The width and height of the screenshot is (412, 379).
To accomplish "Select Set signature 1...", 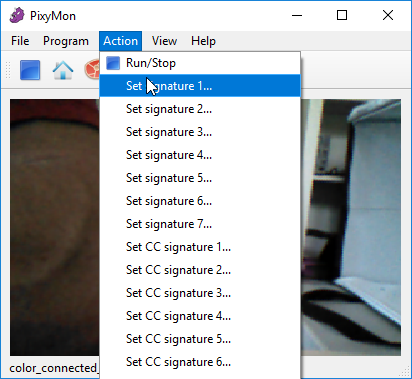I will click(x=200, y=86).
